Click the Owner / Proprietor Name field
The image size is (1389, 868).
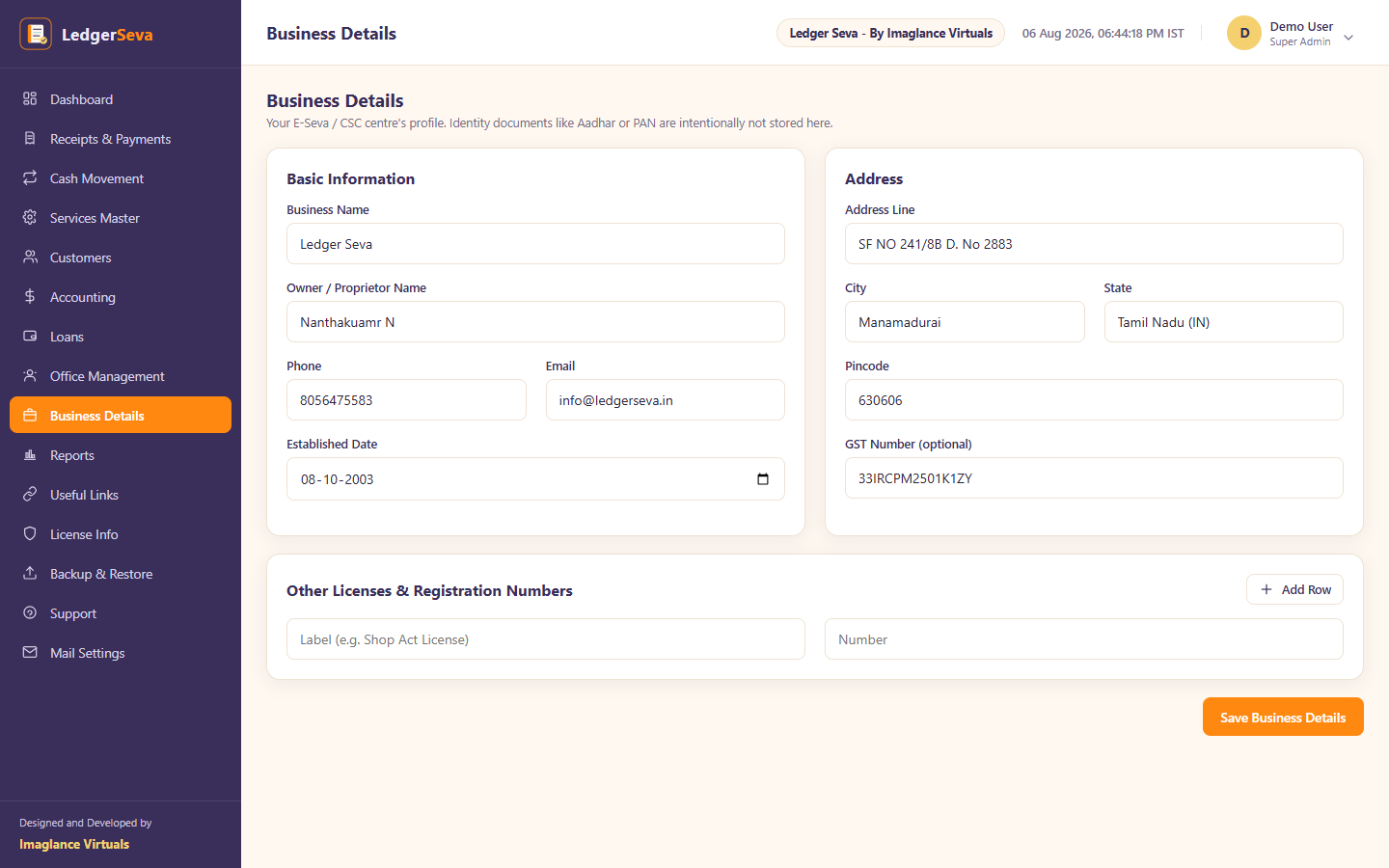(535, 322)
